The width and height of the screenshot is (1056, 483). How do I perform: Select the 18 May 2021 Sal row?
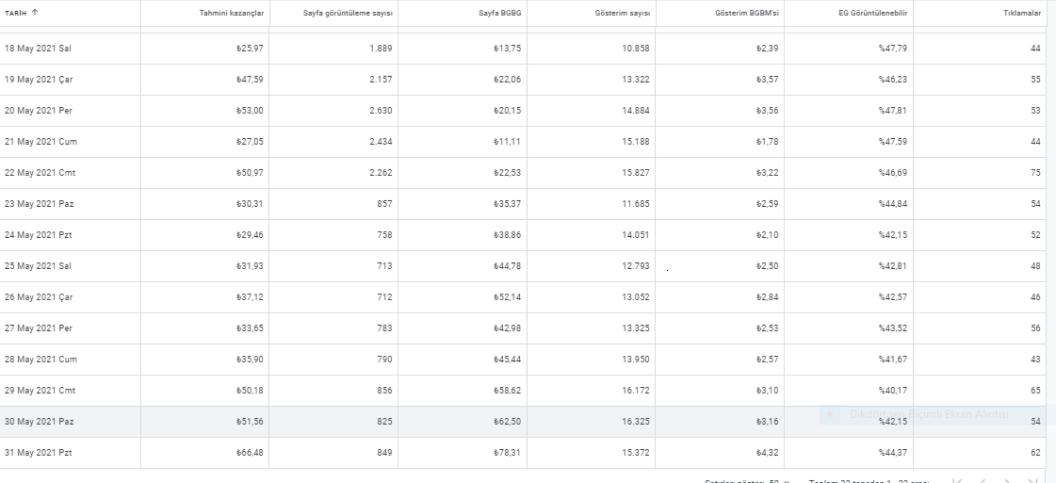523,49
